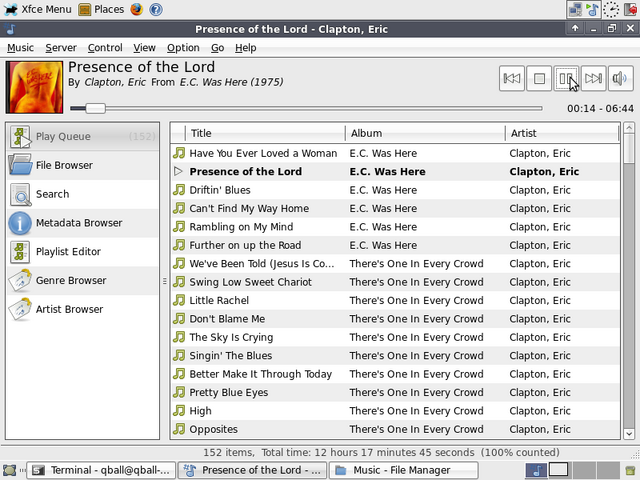Open the Metadata Browser sidebar item
640x480 pixels.
[x=83, y=223]
